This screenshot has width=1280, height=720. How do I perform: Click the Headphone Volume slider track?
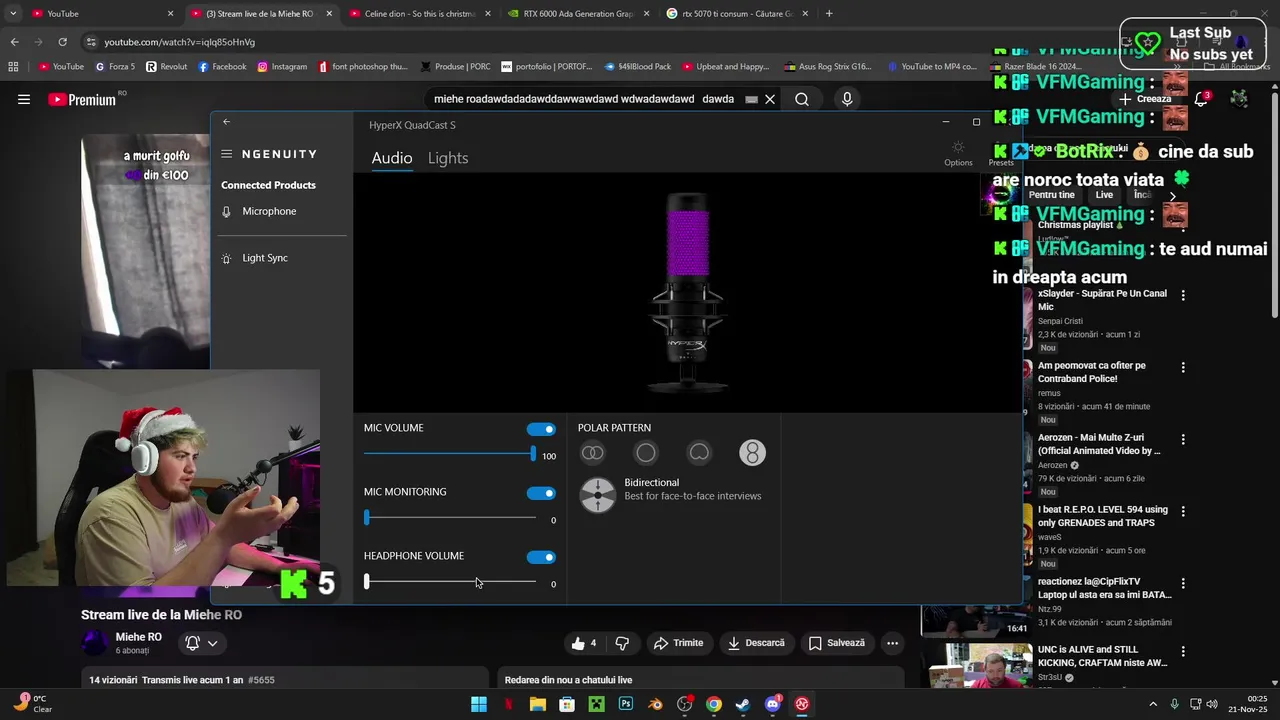[450, 581]
